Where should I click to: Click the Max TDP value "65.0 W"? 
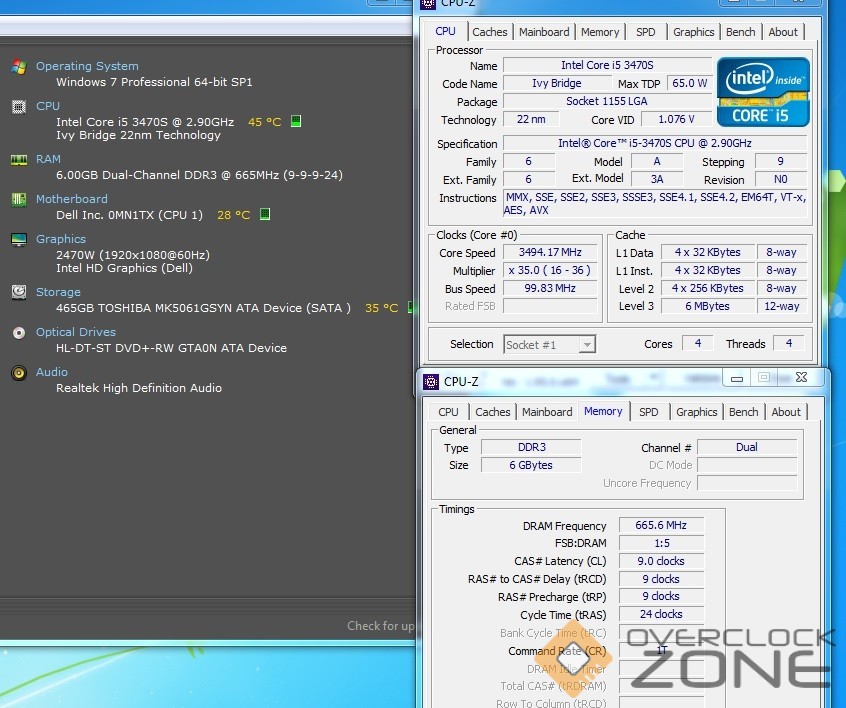[x=690, y=83]
